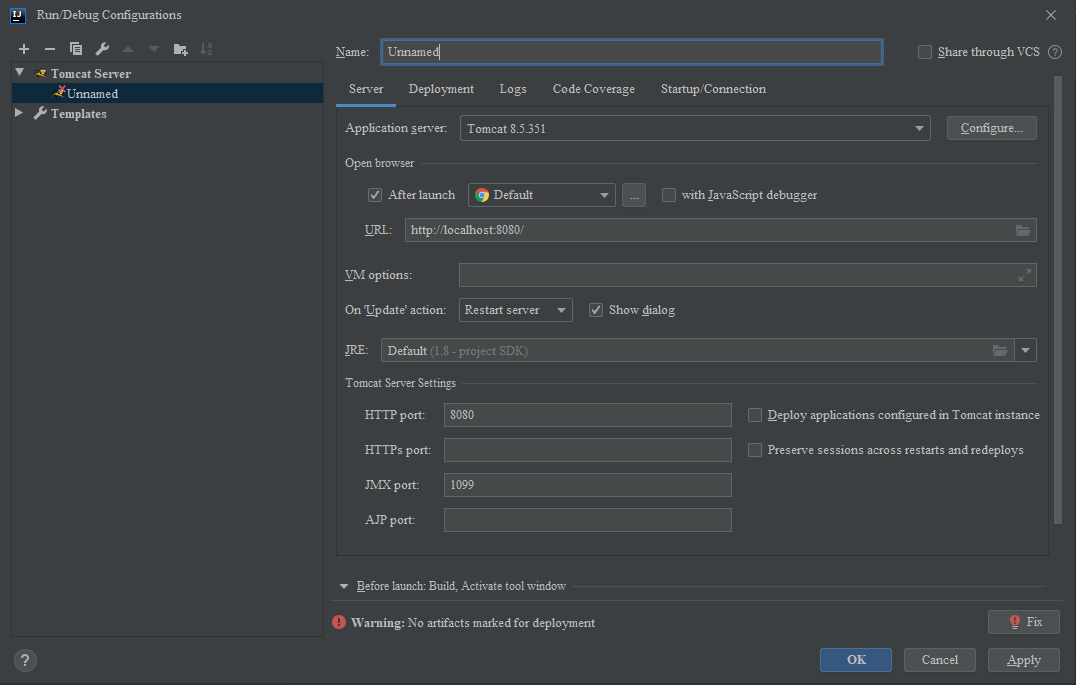
Task: Click the Templates label in the tree
Action: point(79,114)
